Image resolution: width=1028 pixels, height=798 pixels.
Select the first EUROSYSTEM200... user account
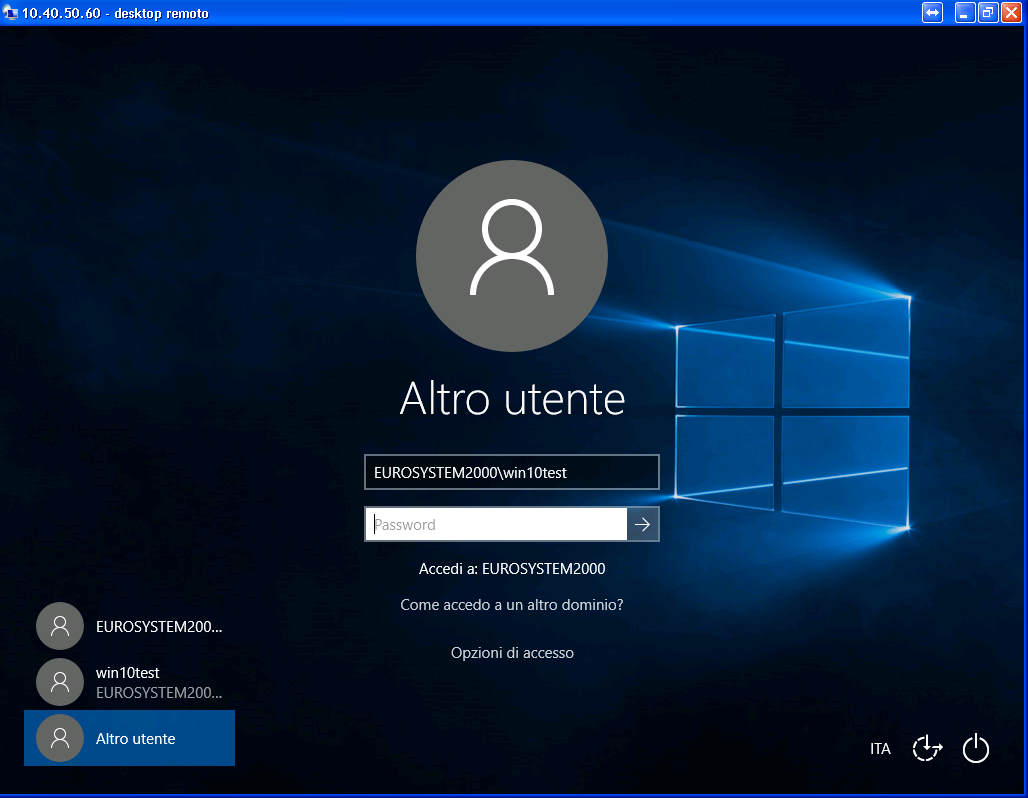point(130,626)
